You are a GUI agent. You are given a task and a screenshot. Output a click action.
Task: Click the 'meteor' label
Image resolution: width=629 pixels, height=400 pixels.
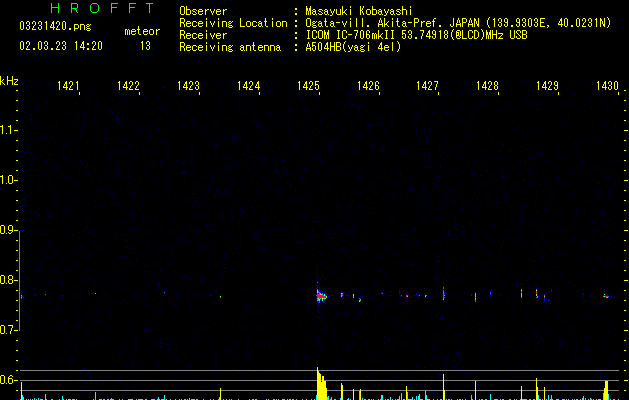click(142, 31)
